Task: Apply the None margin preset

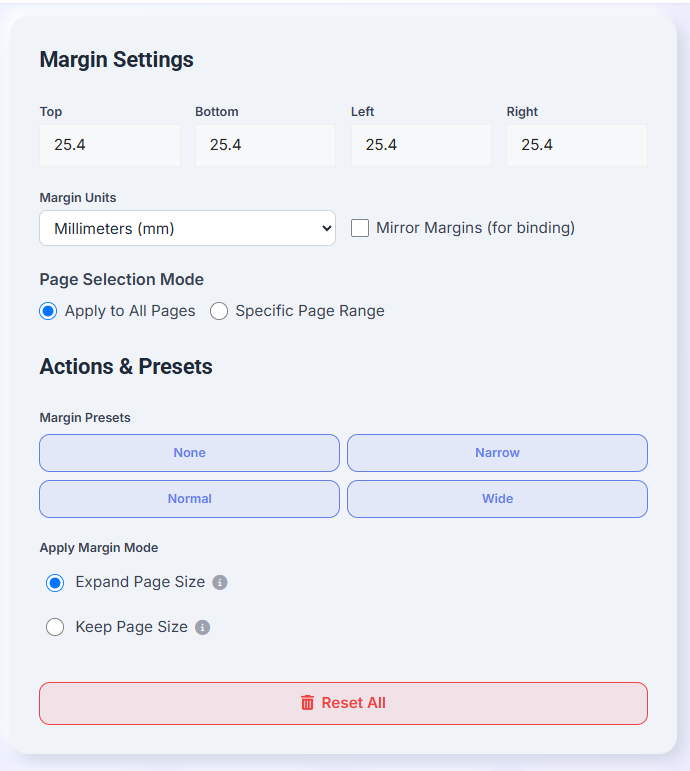Action: click(x=189, y=453)
